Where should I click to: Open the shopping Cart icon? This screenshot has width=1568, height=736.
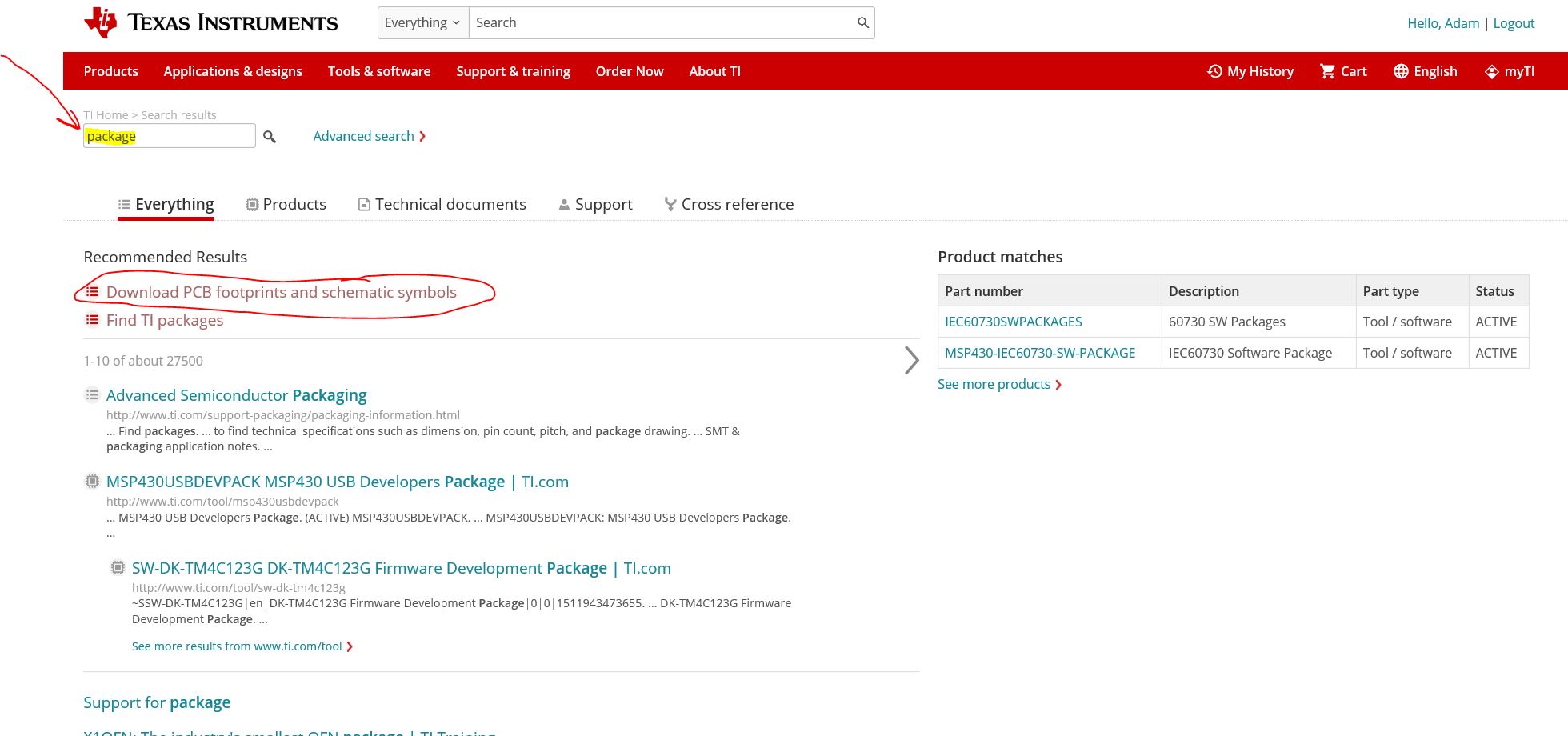pyautogui.click(x=1328, y=71)
